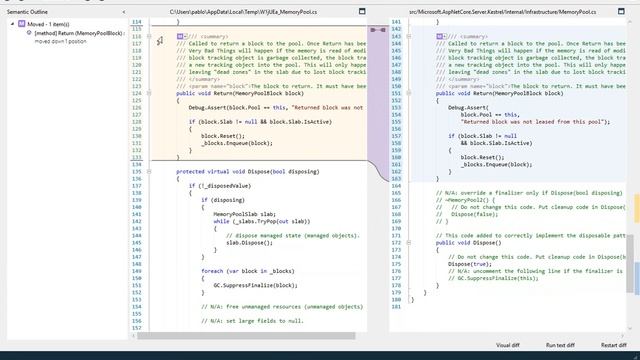Click the scroll-up arrow of the right pane scrollbar

[x=630, y=21]
